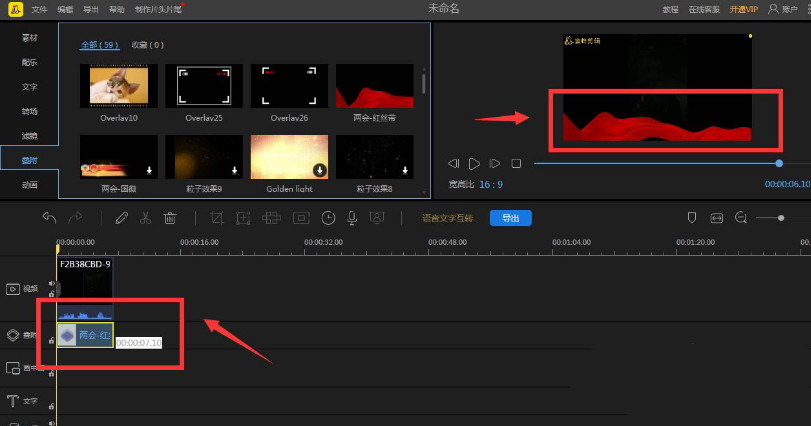Switch to the 滤镜 sidebar tab

(29, 136)
